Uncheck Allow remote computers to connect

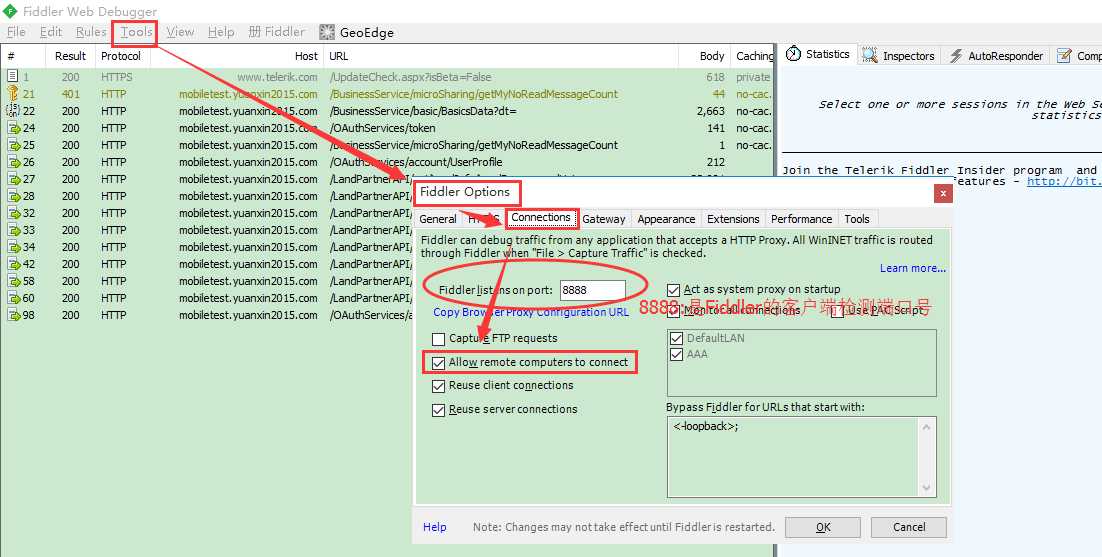click(439, 362)
